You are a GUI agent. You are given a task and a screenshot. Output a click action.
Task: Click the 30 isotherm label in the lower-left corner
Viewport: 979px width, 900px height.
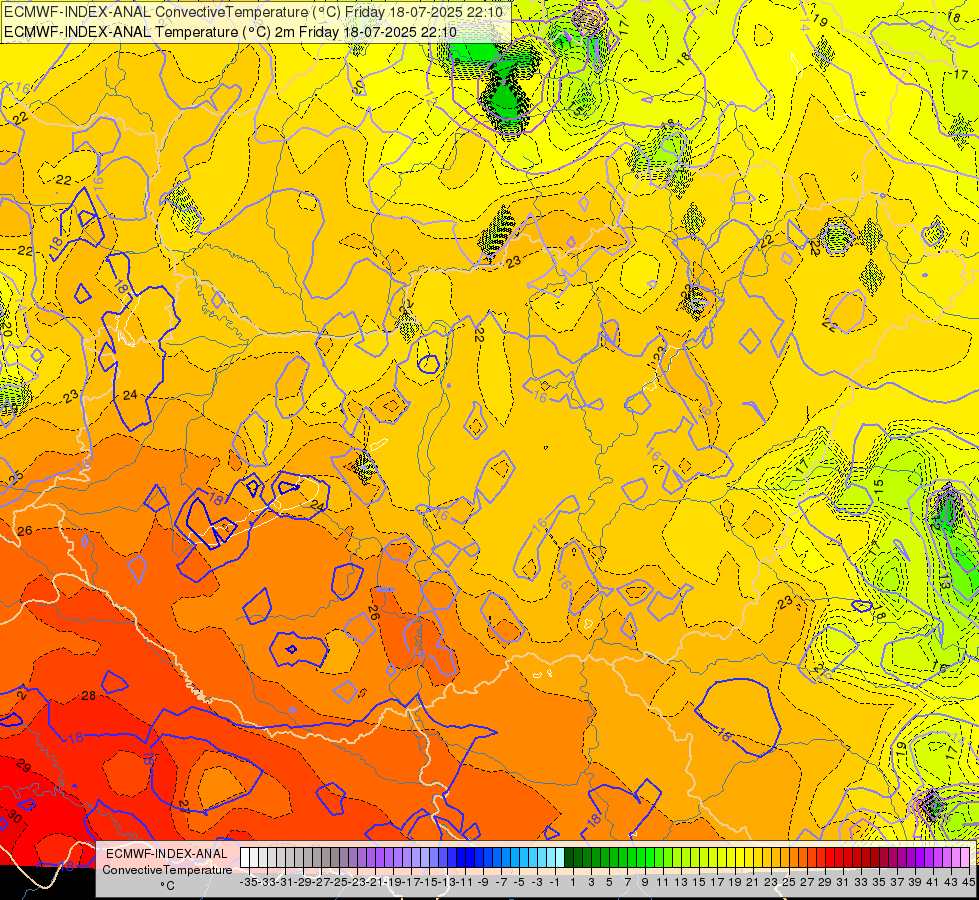pos(14,816)
